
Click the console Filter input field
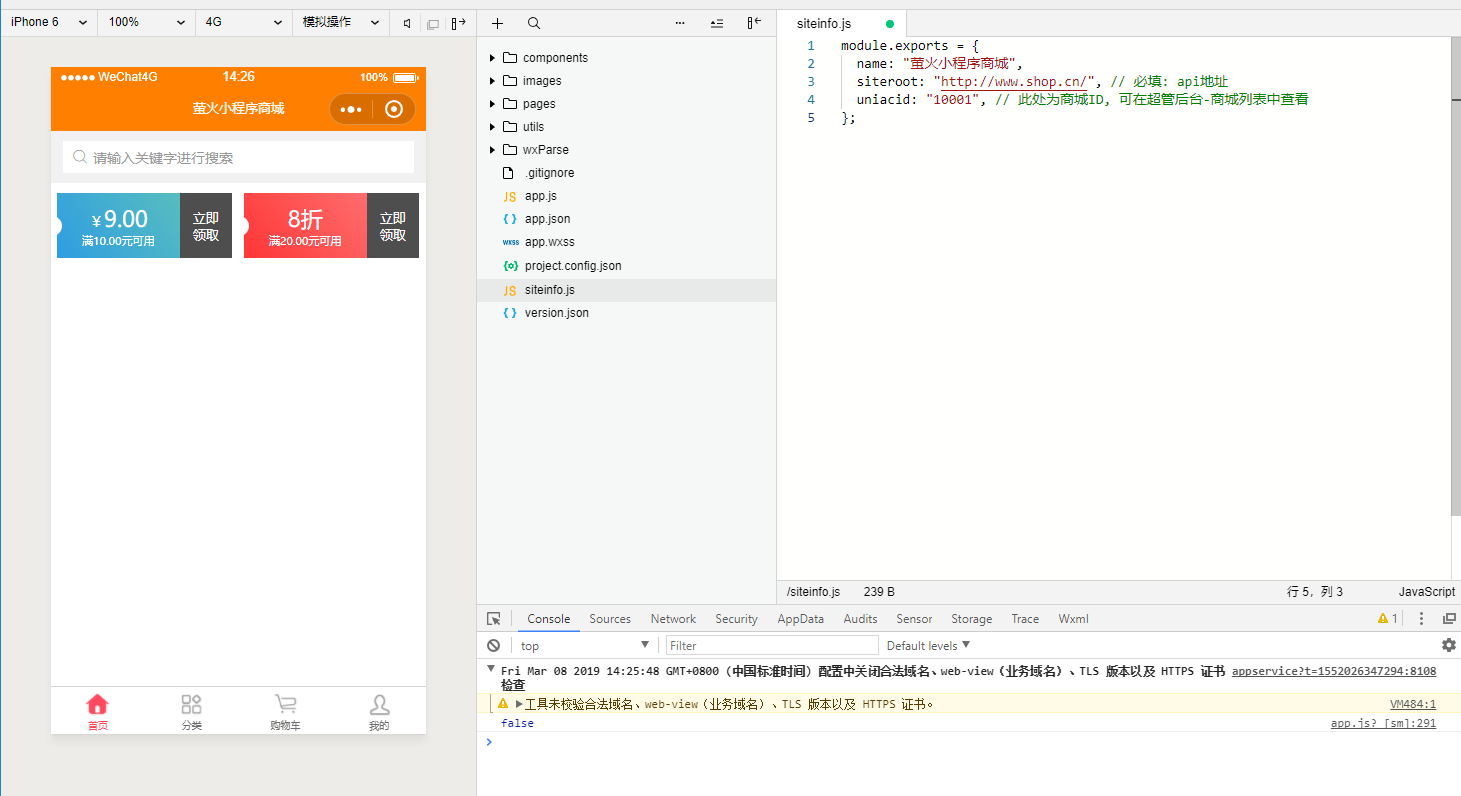(x=772, y=646)
